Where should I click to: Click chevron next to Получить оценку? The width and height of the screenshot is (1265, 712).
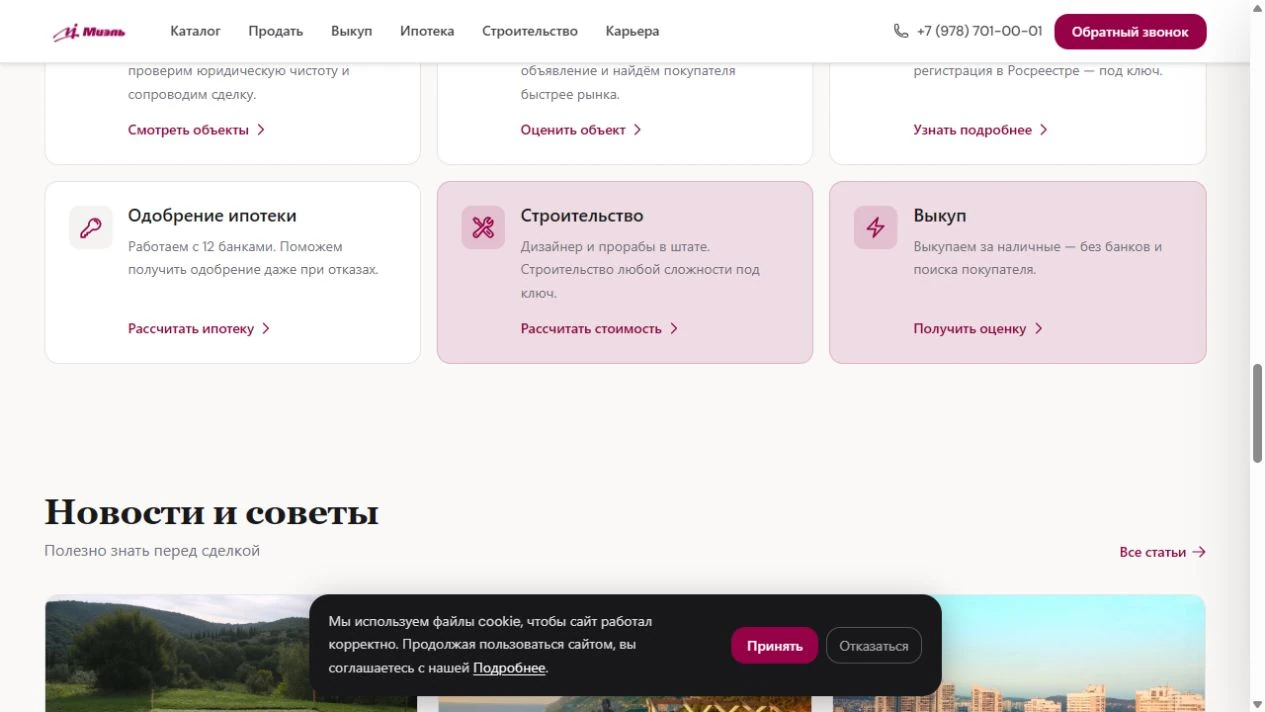1039,329
